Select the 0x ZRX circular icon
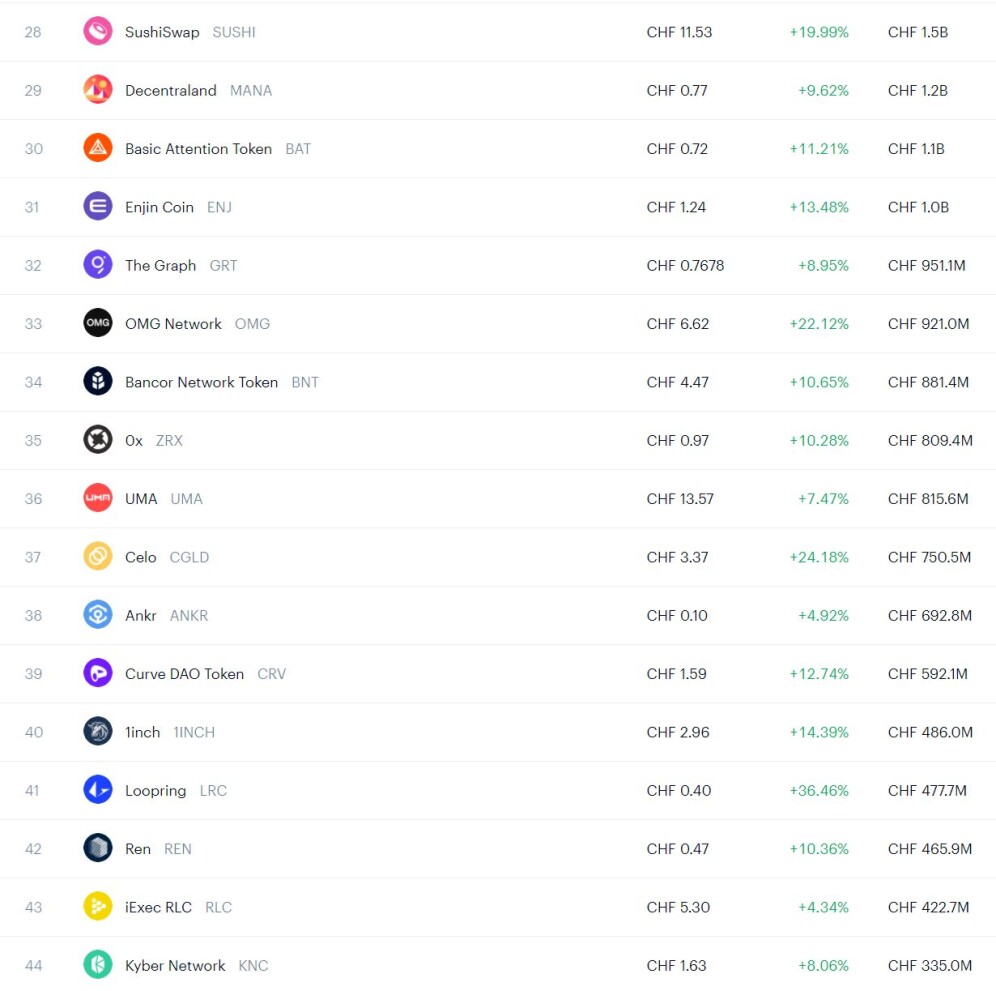This screenshot has width=996, height=991. click(98, 440)
